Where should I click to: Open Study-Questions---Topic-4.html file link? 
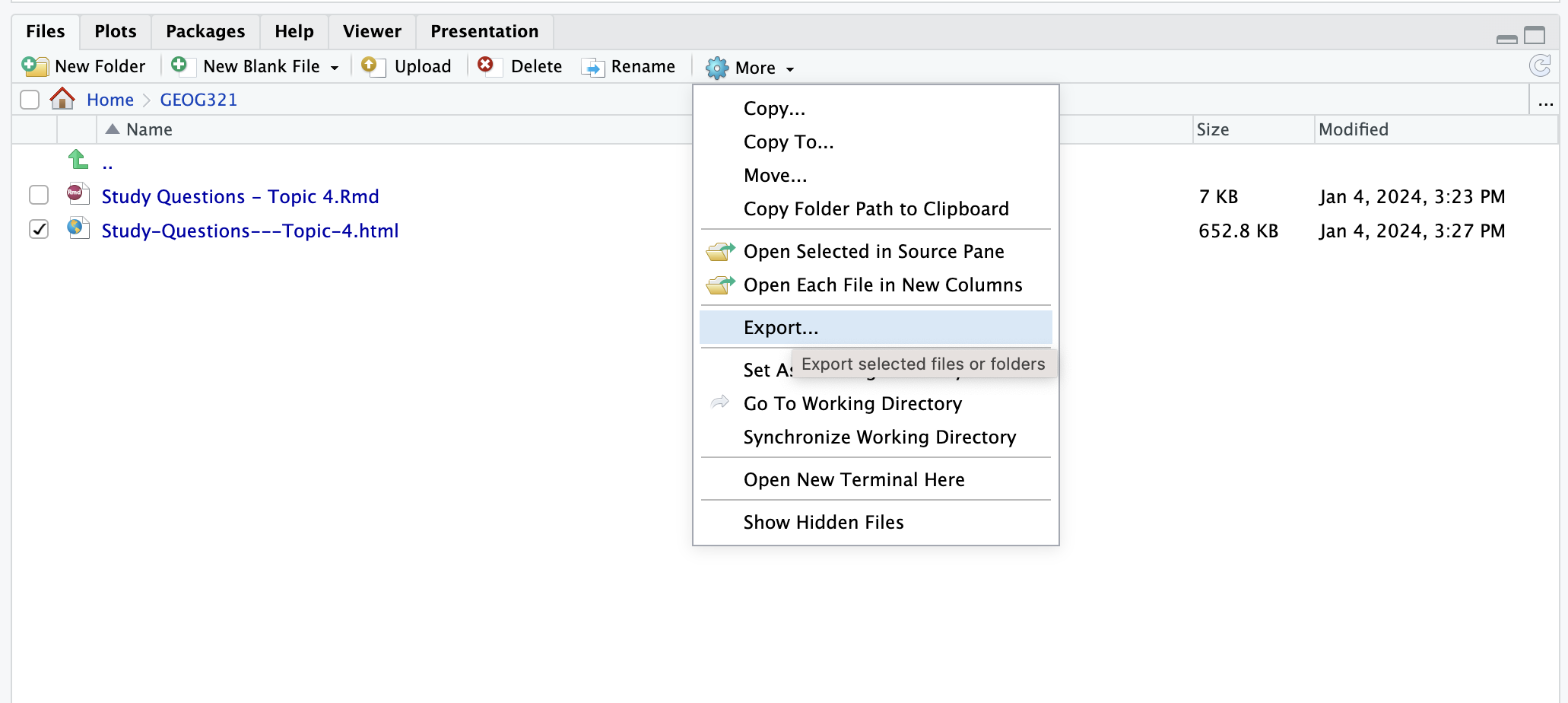pyautogui.click(x=250, y=231)
